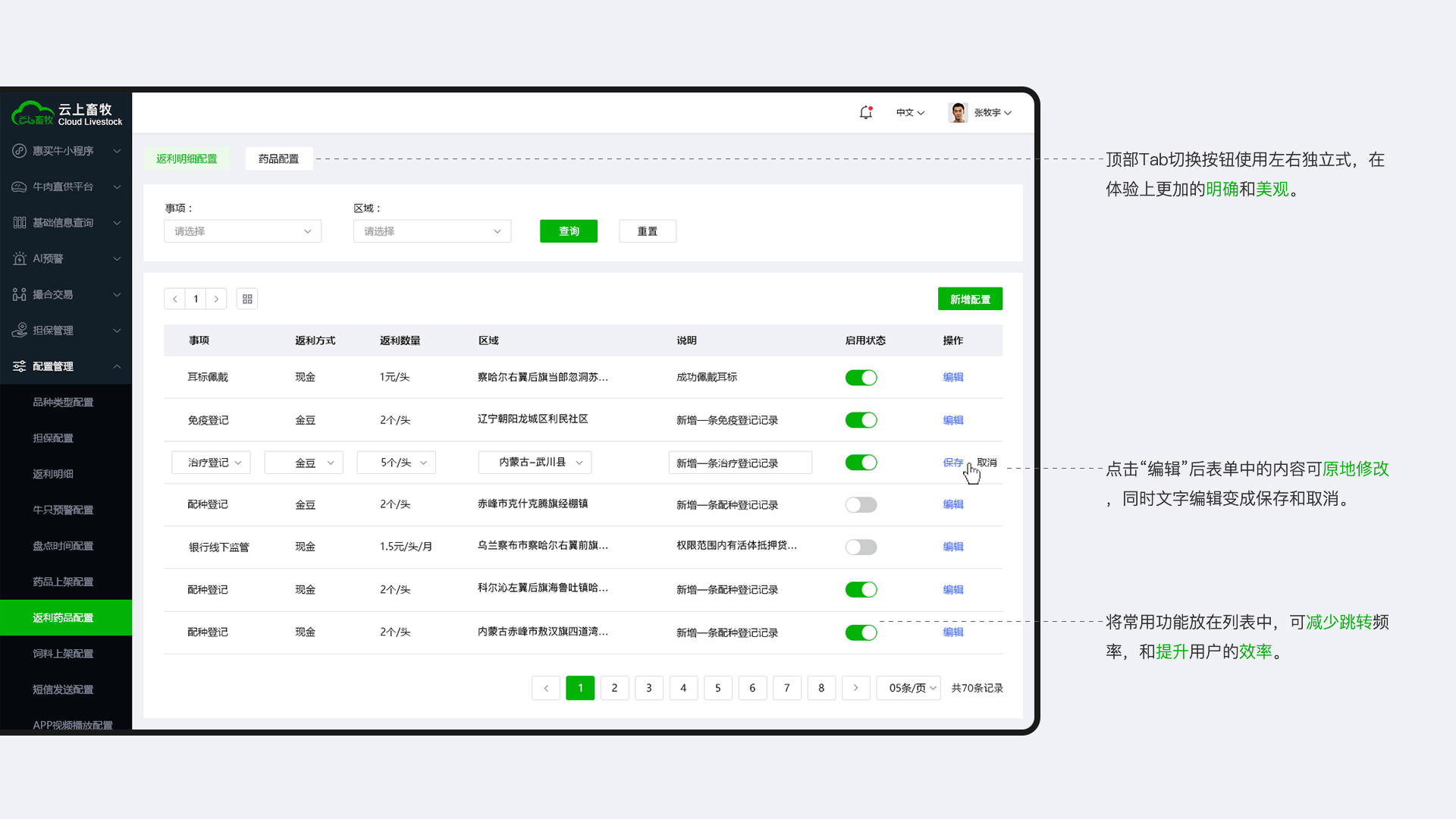Open the 事项 dropdown filter

click(x=242, y=231)
